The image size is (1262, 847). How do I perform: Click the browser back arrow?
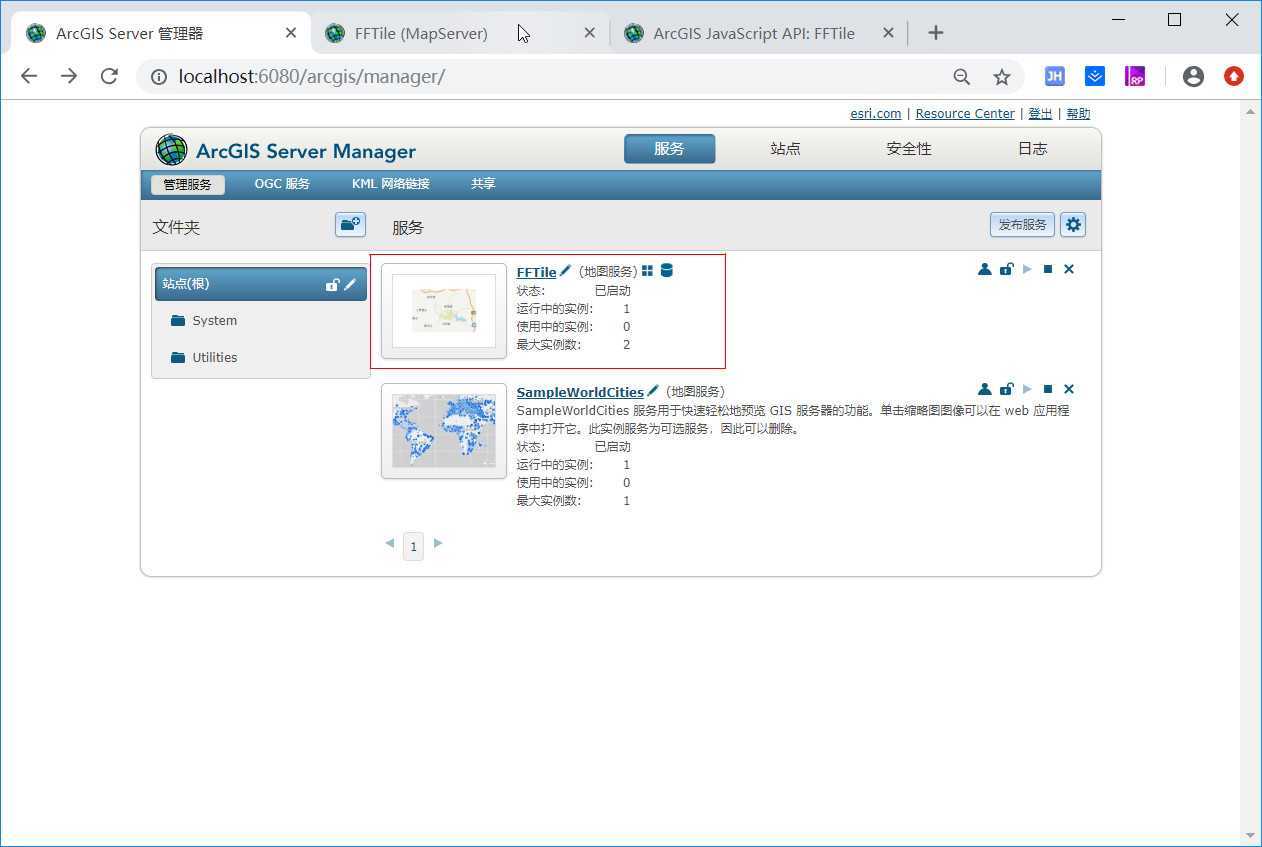29,76
